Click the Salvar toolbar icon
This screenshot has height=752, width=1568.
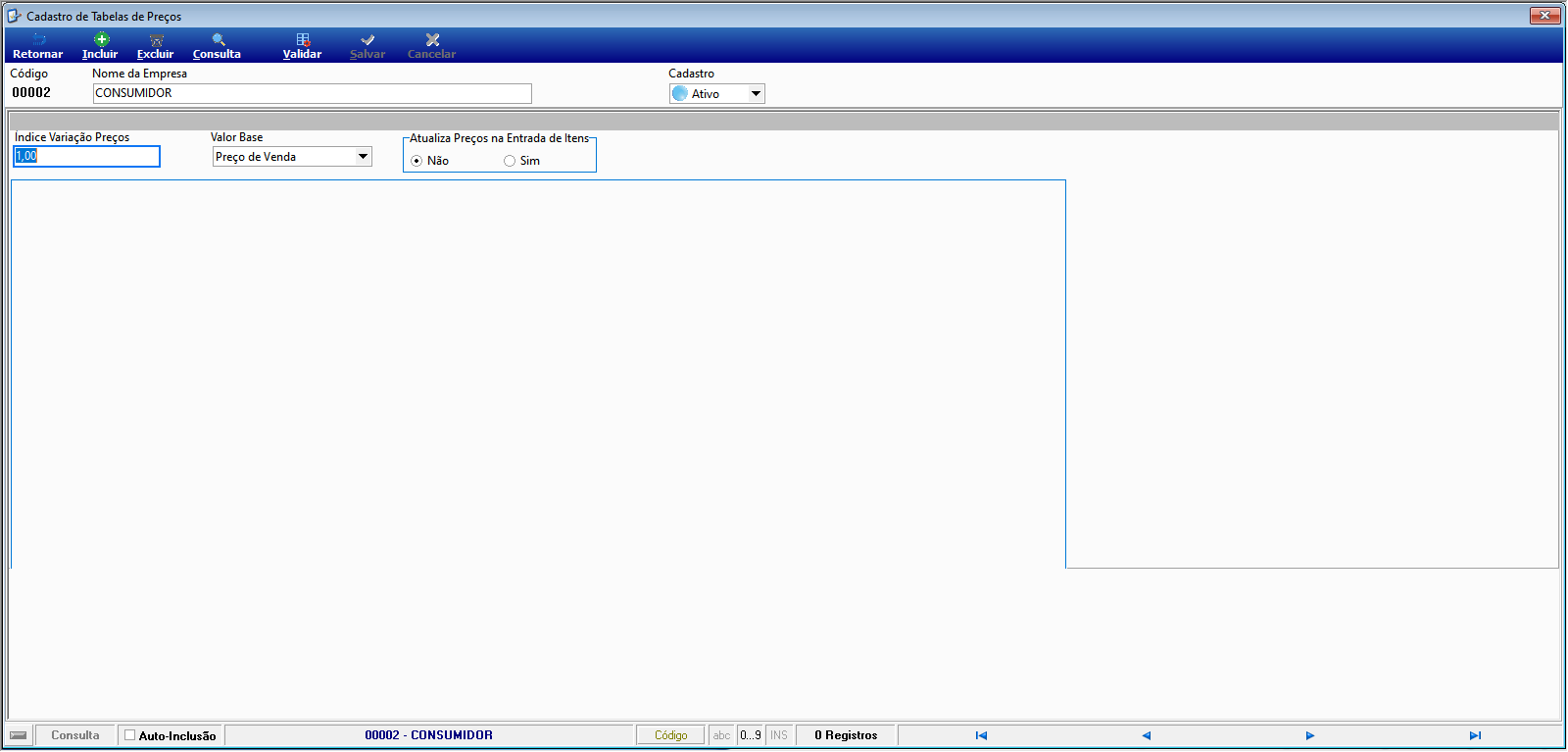[x=367, y=47]
